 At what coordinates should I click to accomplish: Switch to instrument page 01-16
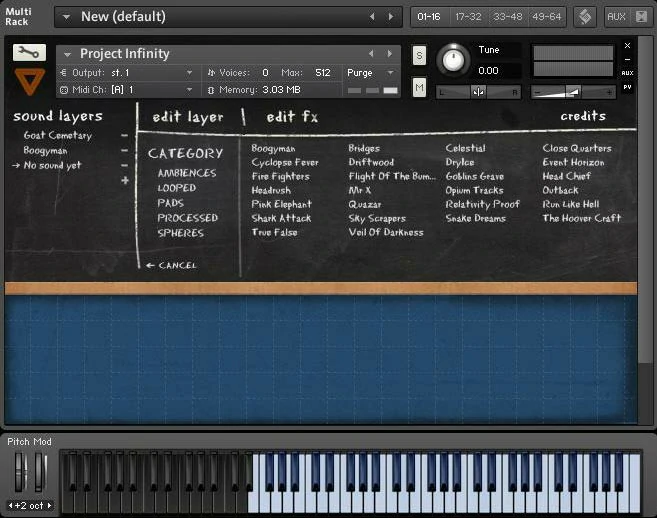click(429, 17)
